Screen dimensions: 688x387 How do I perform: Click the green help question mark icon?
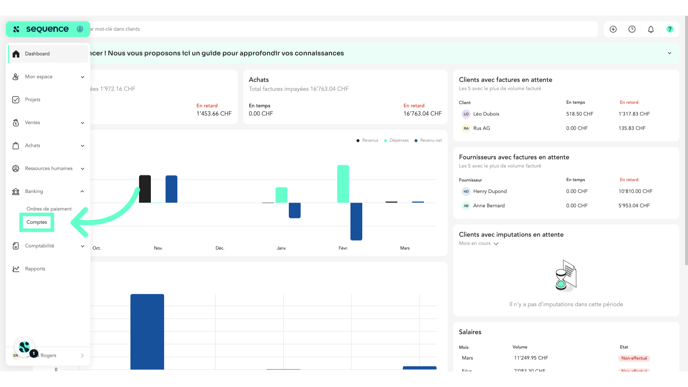click(670, 29)
